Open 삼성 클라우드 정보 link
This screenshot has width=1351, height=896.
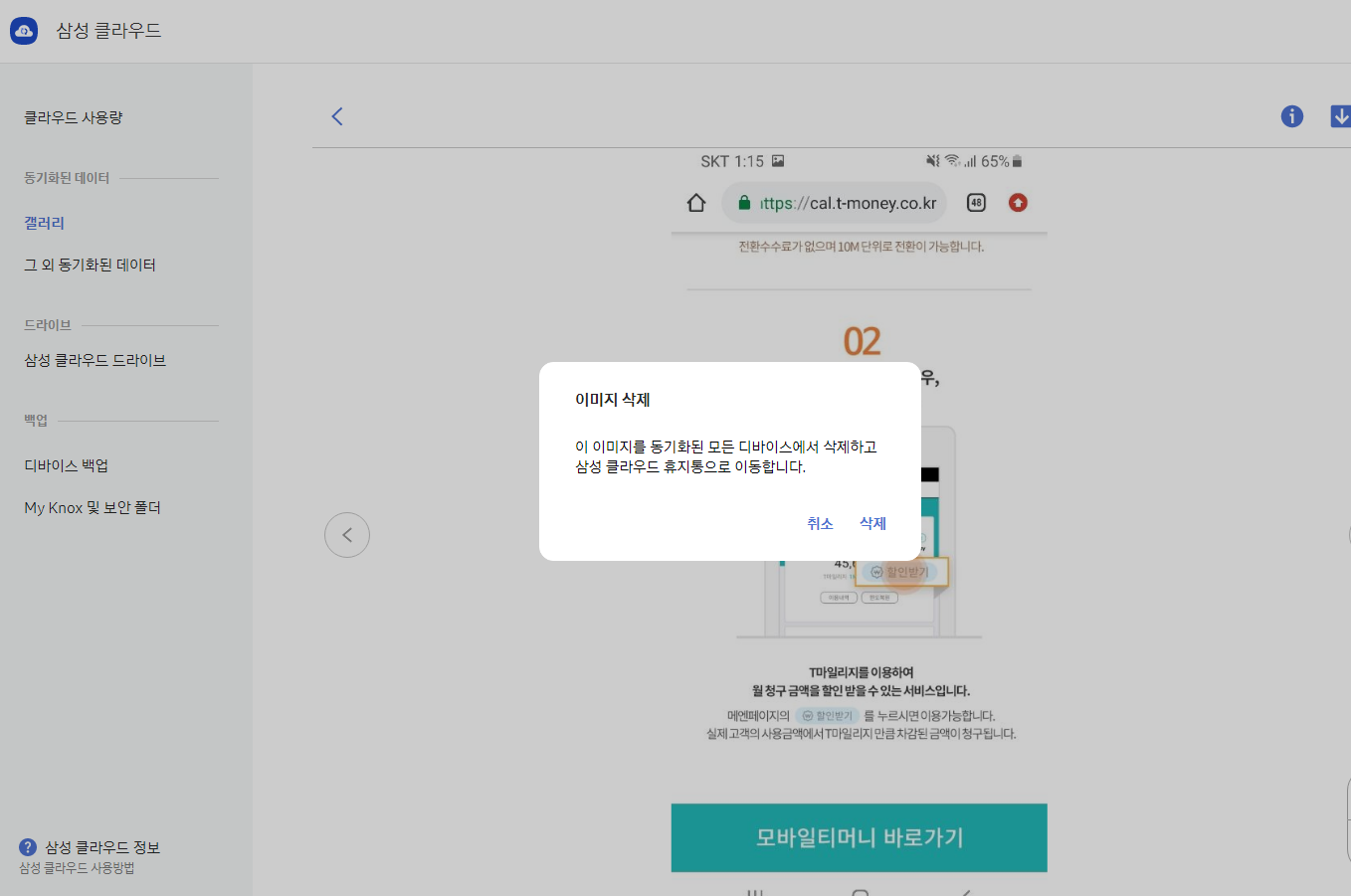(102, 847)
